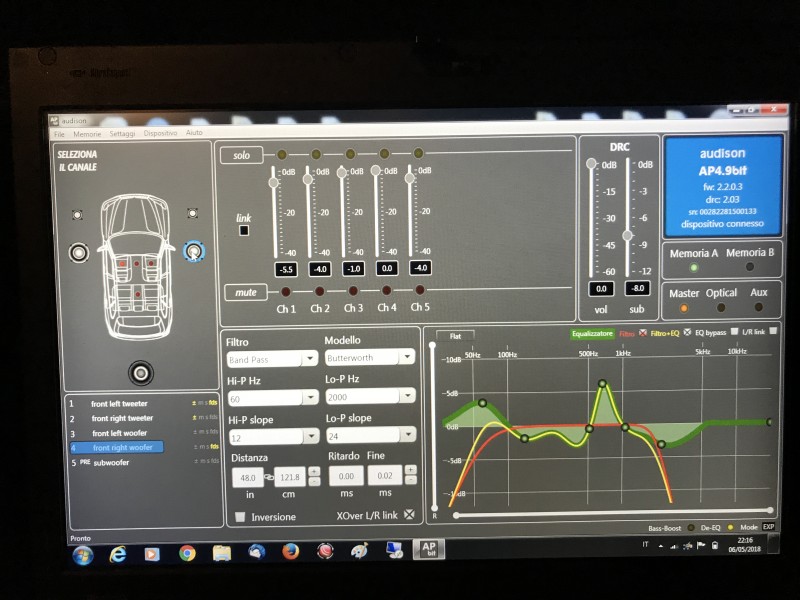Click the subwoofer speaker icon below car
This screenshot has width=800, height=600.
point(141,373)
